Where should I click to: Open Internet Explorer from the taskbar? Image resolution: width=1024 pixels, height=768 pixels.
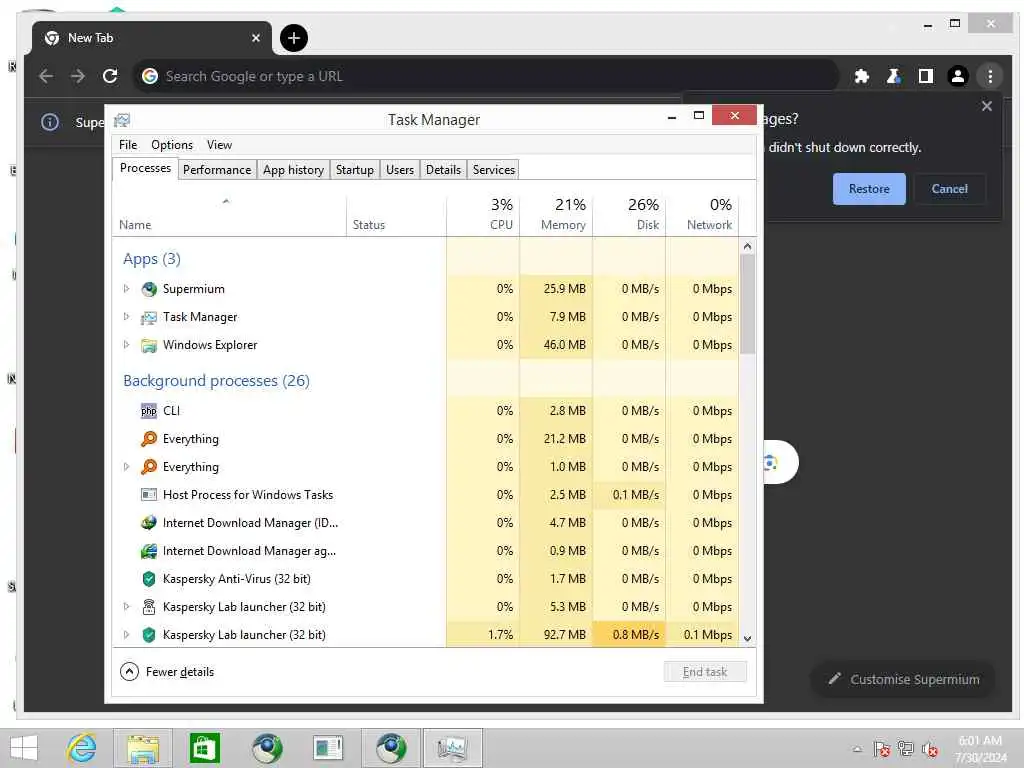pyautogui.click(x=82, y=748)
